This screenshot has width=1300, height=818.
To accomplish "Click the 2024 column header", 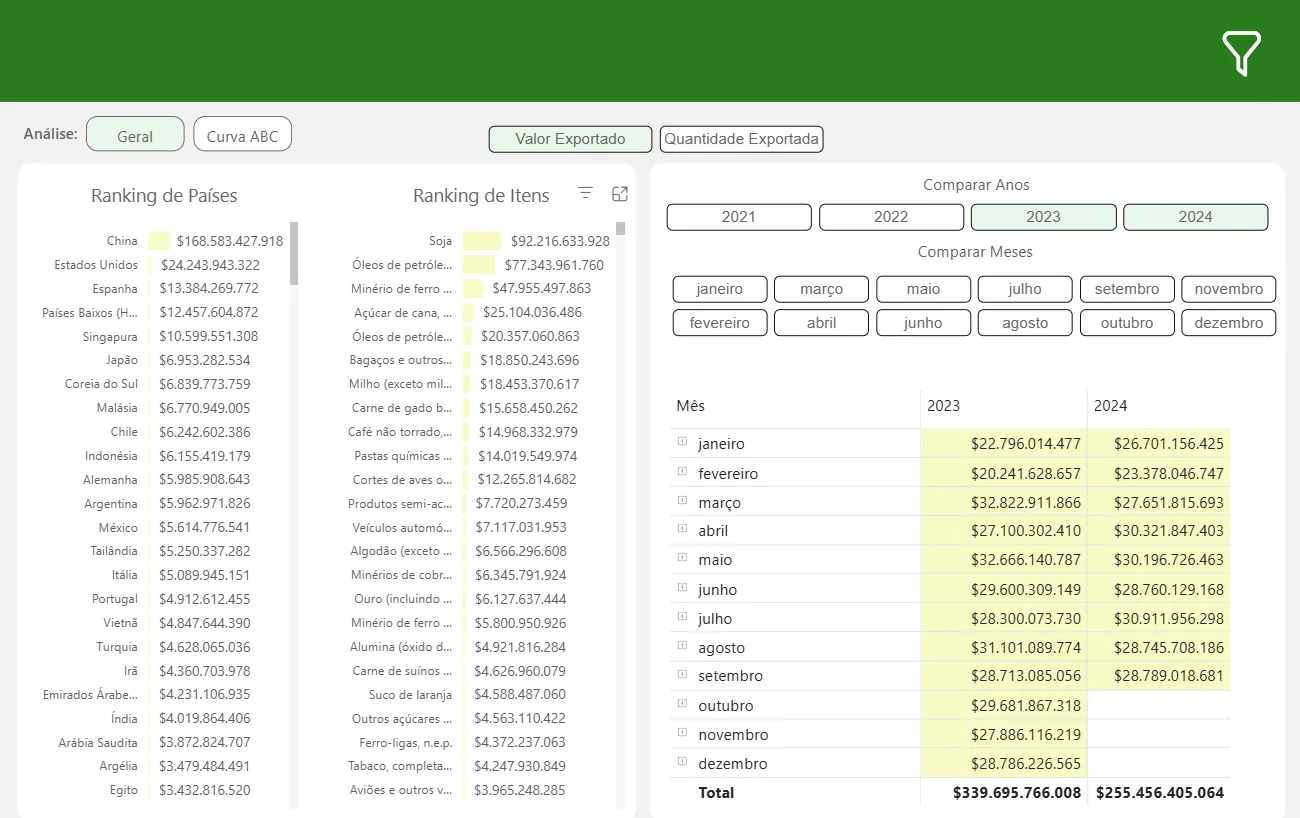I will point(1110,405).
